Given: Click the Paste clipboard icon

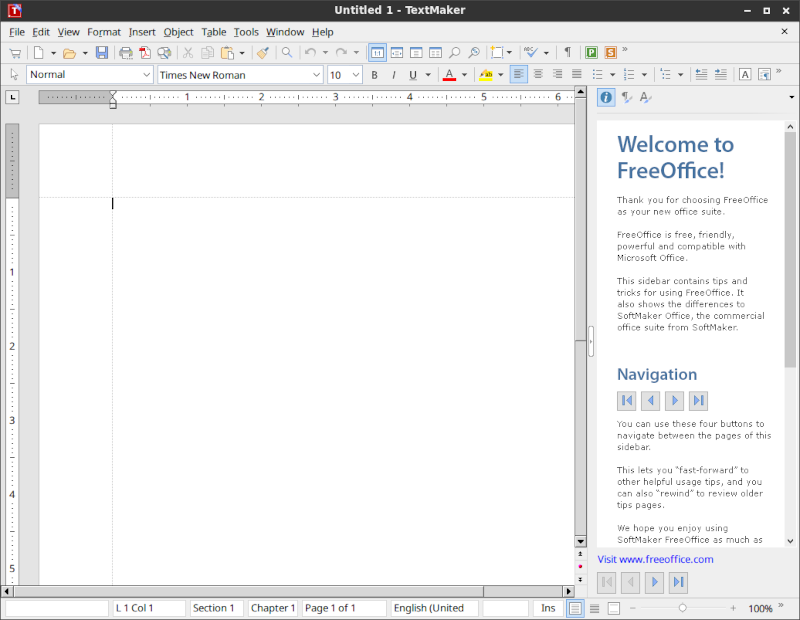Looking at the screenshot, I should coord(228,53).
